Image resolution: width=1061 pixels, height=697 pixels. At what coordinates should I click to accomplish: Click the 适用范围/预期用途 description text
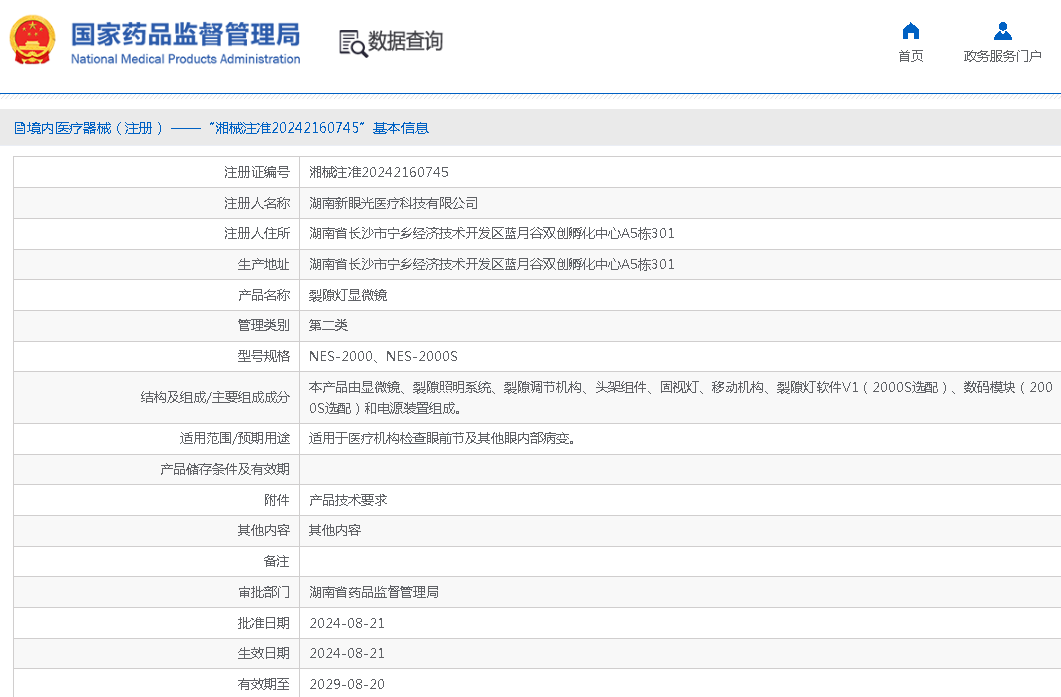(x=442, y=438)
